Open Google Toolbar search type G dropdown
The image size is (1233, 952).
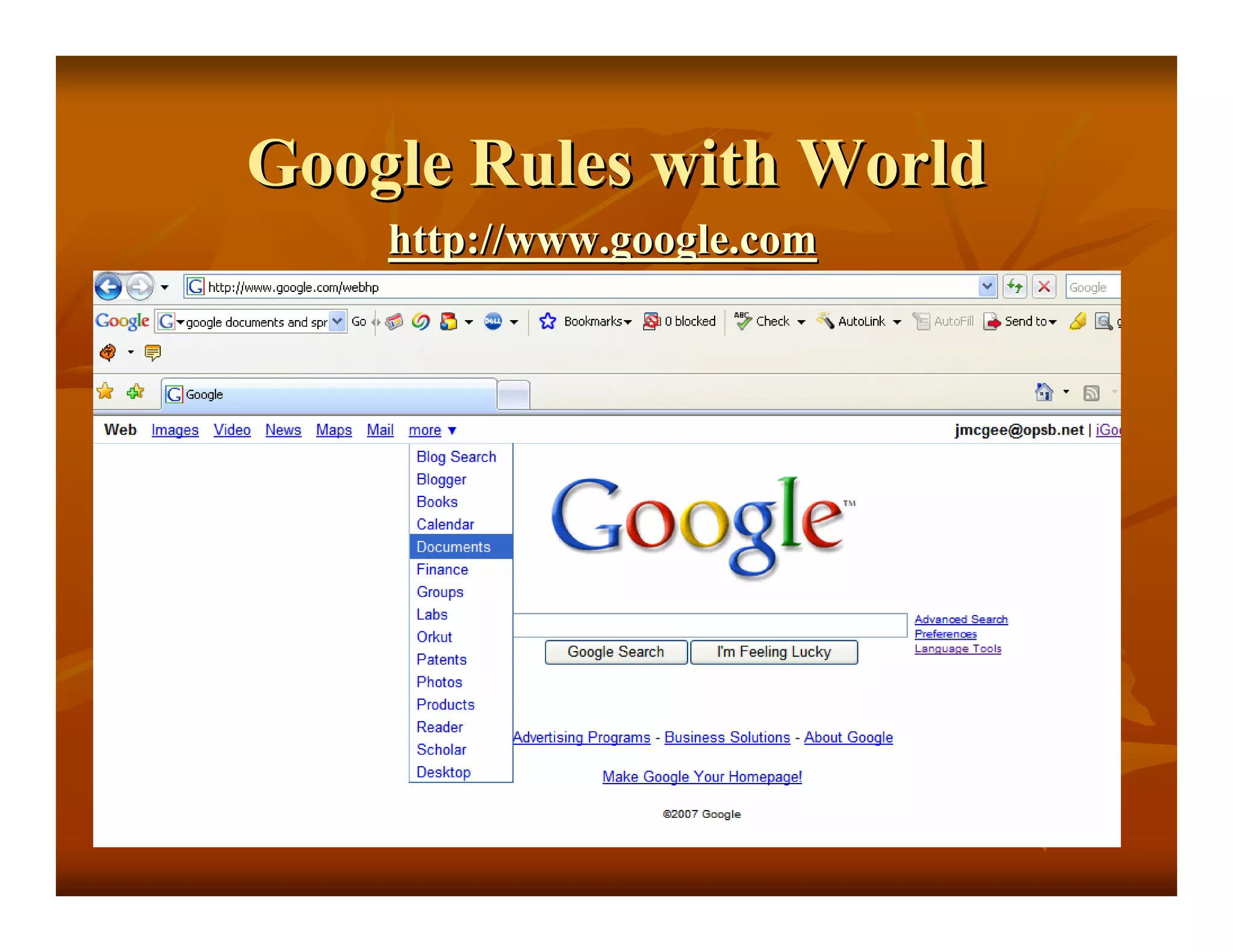[x=171, y=321]
